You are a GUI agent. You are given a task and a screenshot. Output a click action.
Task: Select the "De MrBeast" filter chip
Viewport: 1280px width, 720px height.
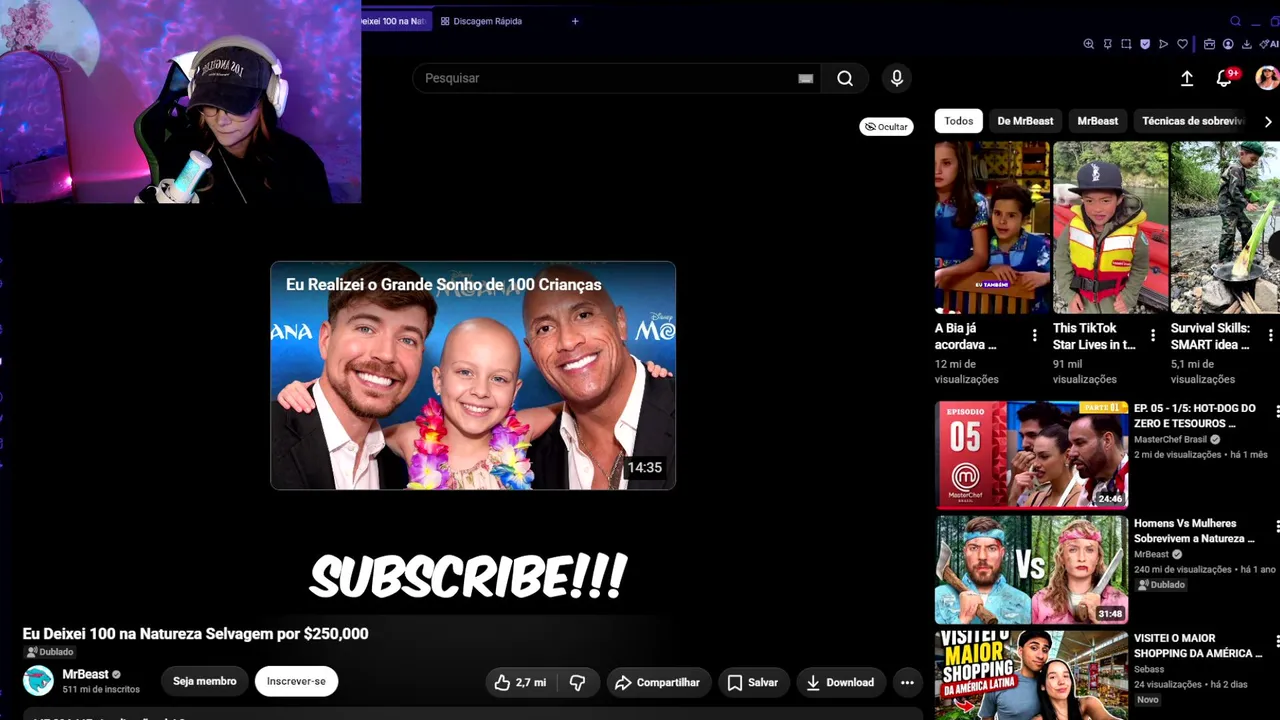1025,121
